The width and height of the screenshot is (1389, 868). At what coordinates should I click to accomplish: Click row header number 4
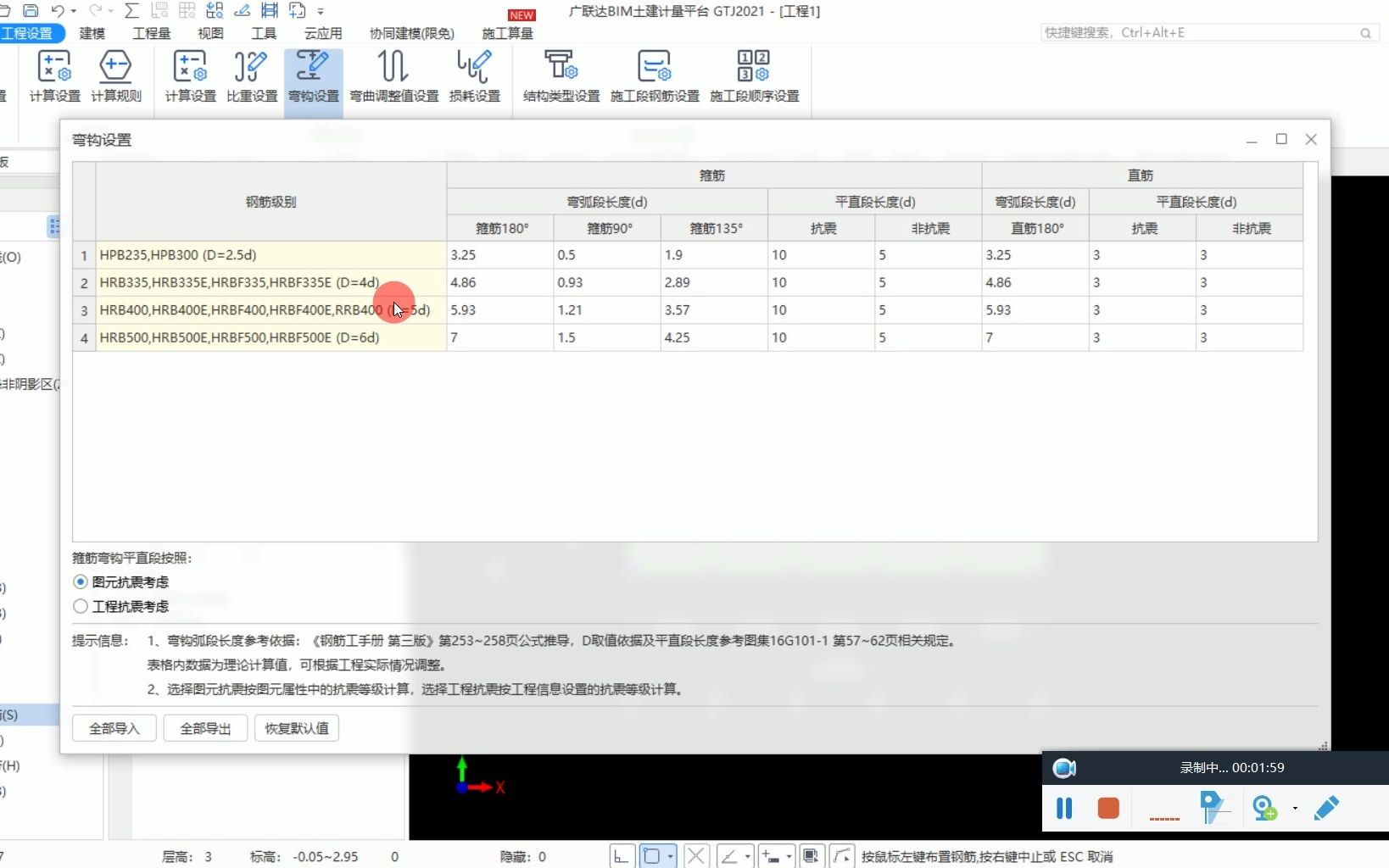pyautogui.click(x=84, y=337)
